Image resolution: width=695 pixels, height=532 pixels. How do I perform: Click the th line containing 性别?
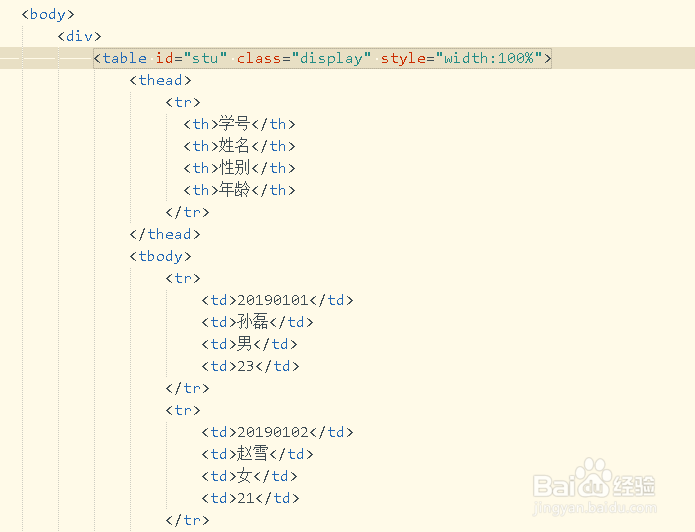239,168
